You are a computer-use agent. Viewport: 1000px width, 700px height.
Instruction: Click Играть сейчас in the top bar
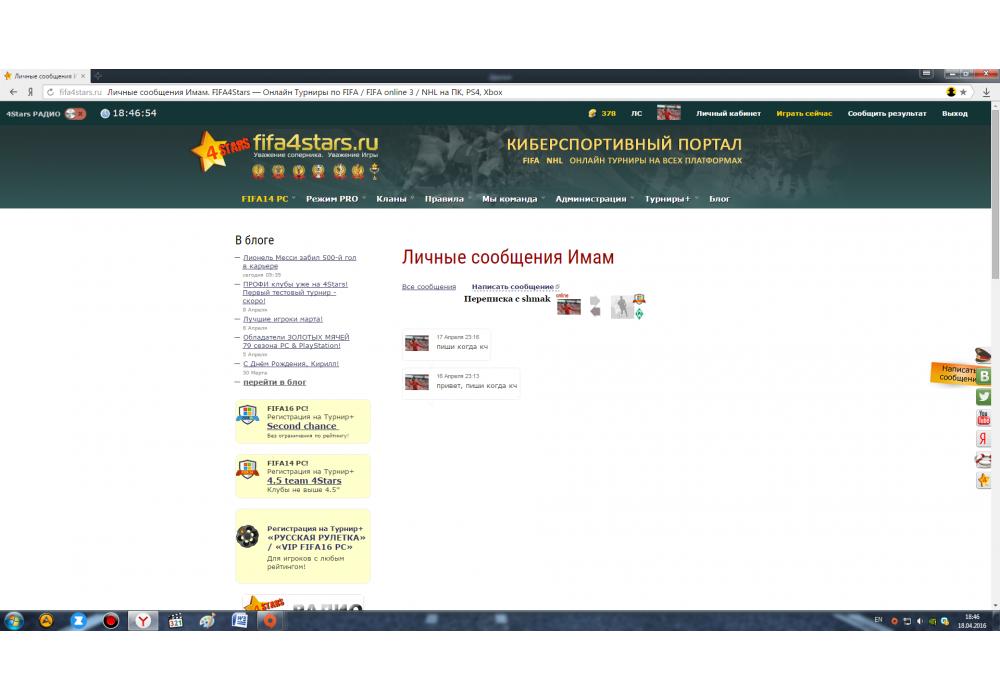(804, 113)
